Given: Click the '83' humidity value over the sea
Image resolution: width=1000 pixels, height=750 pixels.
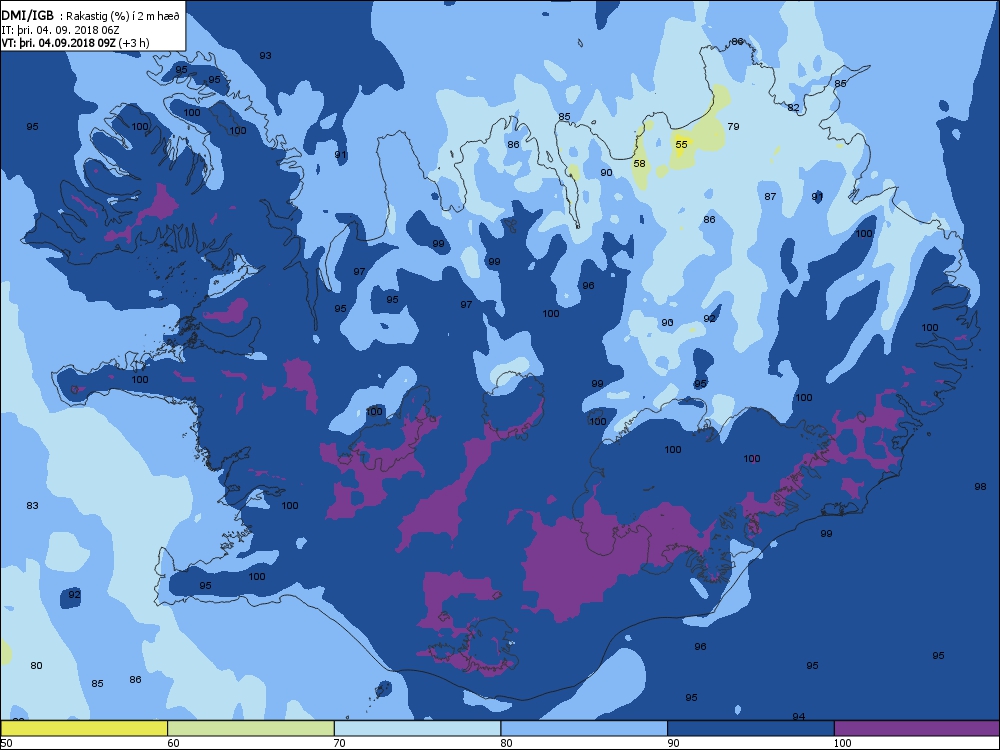Looking at the screenshot, I should (x=33, y=505).
